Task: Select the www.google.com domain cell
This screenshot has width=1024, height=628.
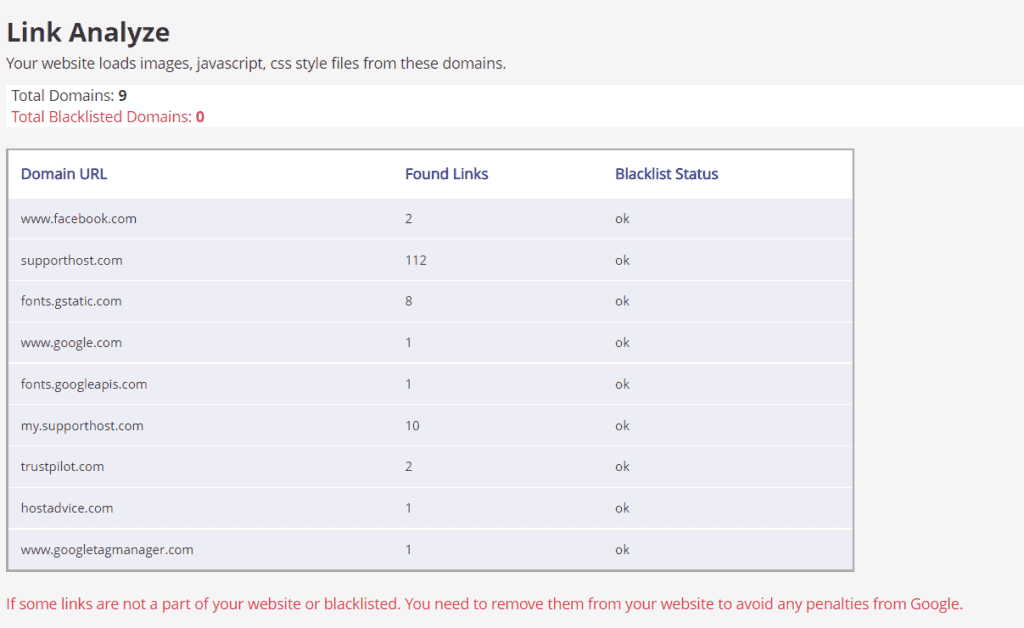Action: 71,343
